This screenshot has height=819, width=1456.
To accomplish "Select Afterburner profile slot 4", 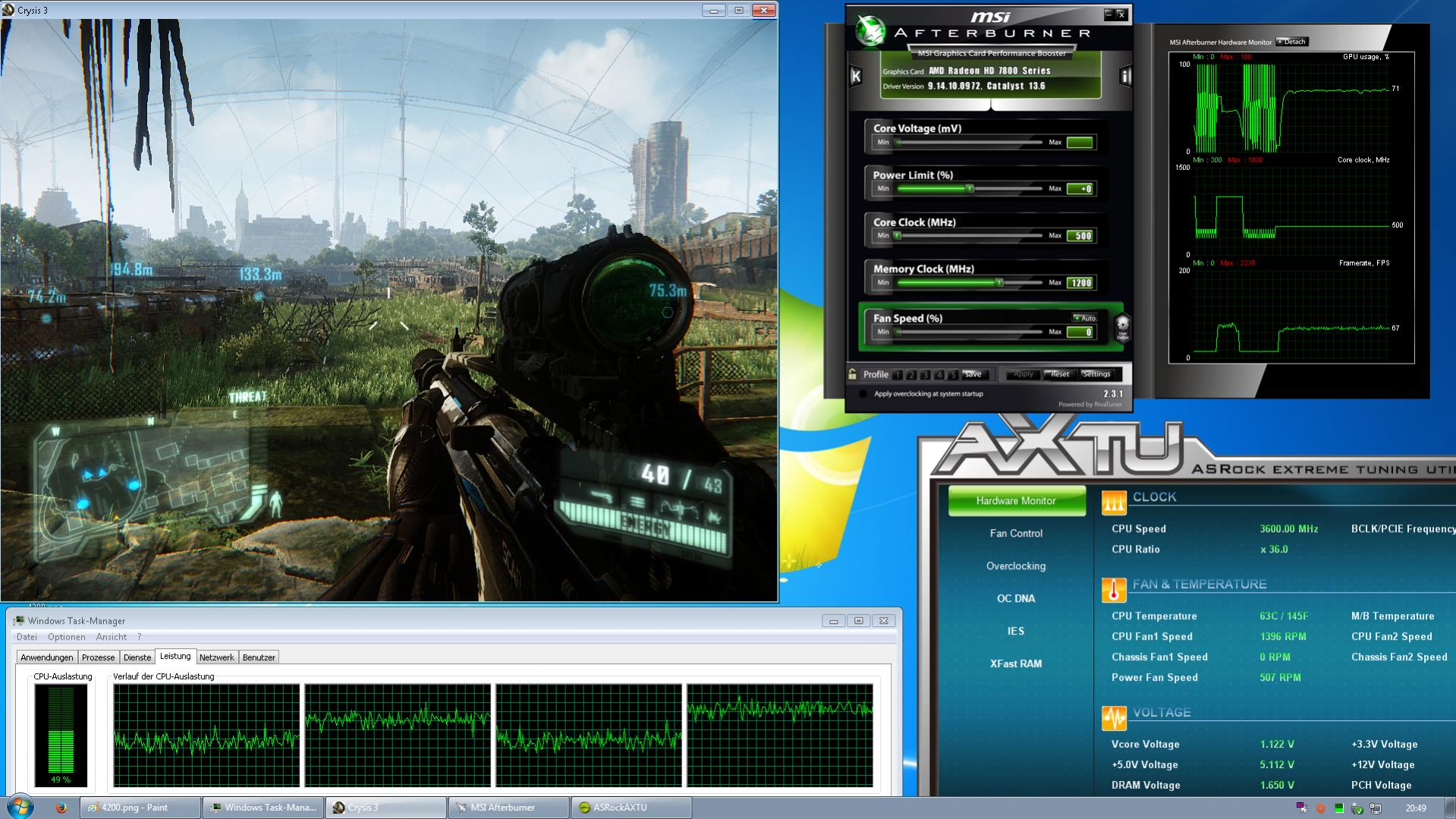I will click(939, 374).
